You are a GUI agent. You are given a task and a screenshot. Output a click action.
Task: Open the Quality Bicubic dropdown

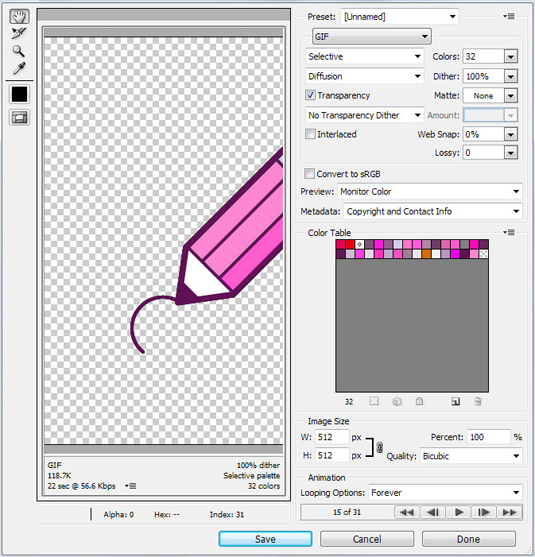(x=471, y=456)
